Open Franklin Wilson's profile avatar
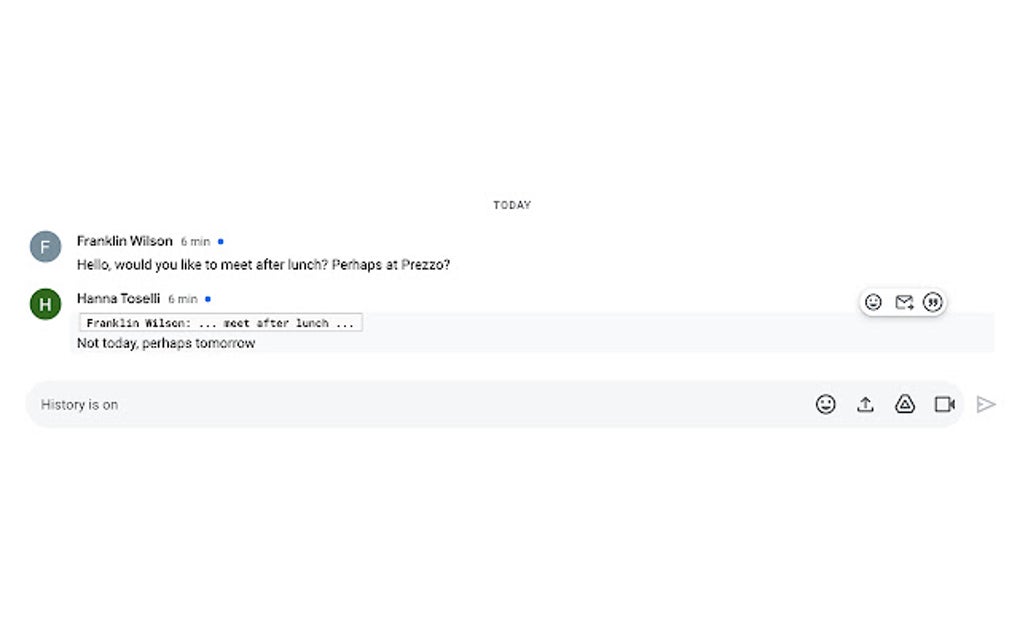 pos(45,246)
